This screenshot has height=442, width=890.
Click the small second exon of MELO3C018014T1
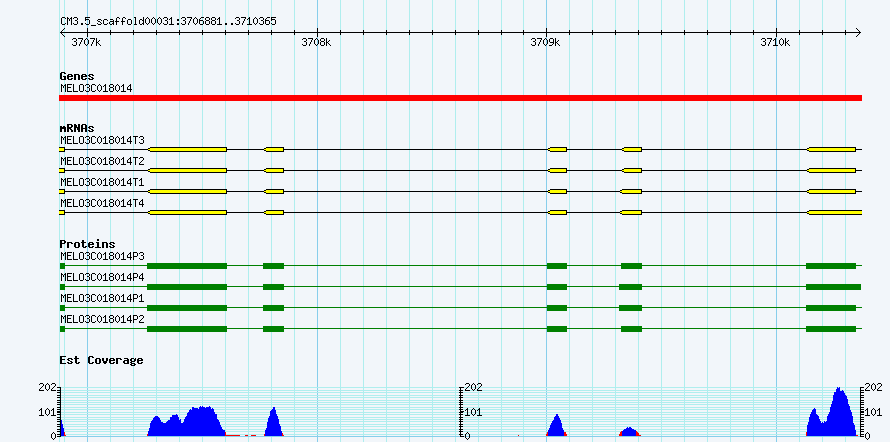pyautogui.click(x=274, y=191)
